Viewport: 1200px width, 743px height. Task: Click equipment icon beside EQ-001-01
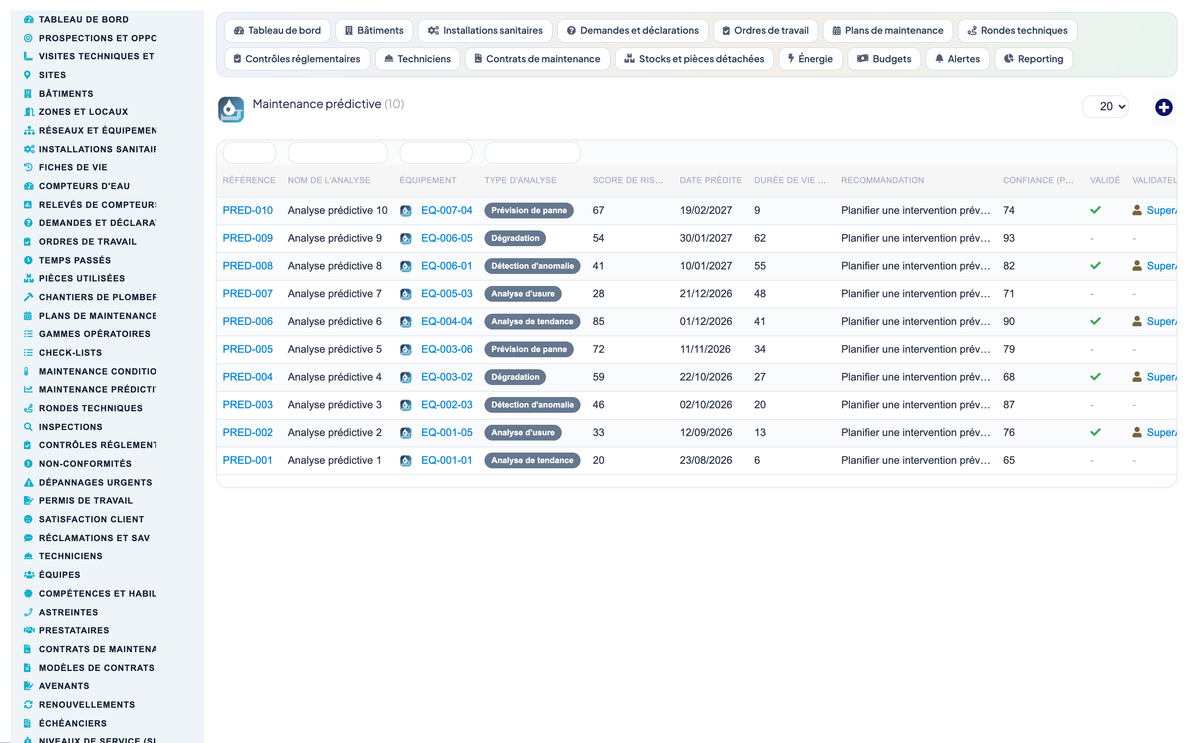[406, 461]
